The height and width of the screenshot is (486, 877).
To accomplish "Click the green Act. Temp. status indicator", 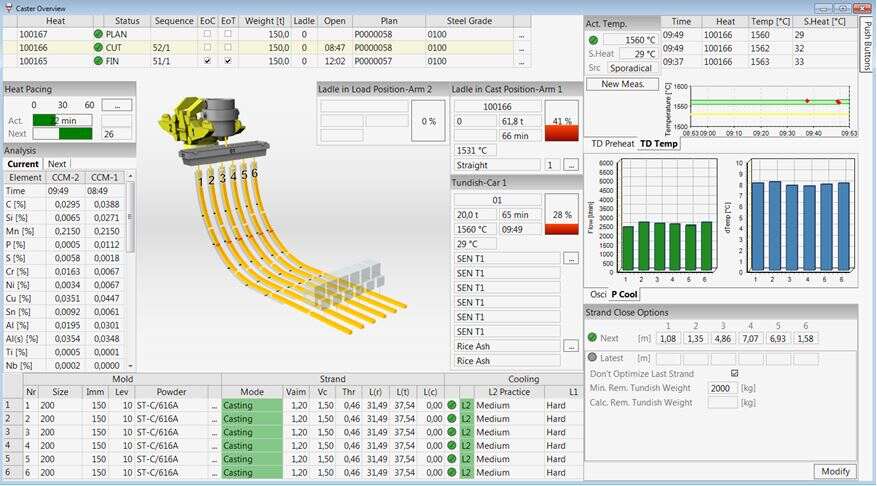I will [594, 40].
